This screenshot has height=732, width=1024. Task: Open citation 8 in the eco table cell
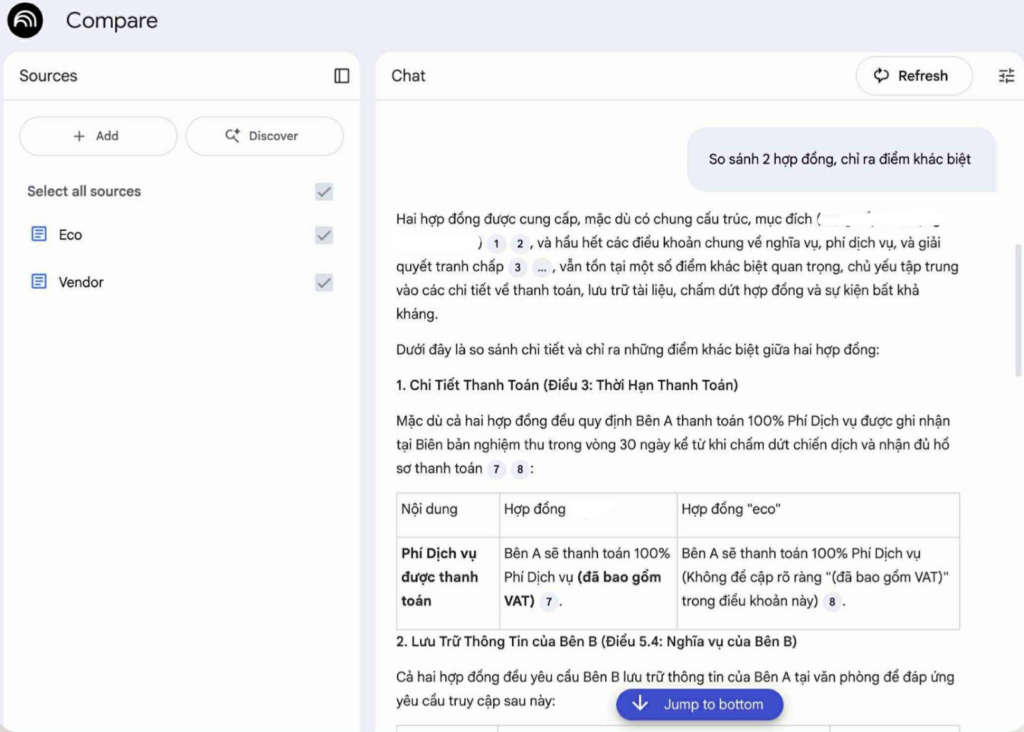click(x=833, y=602)
